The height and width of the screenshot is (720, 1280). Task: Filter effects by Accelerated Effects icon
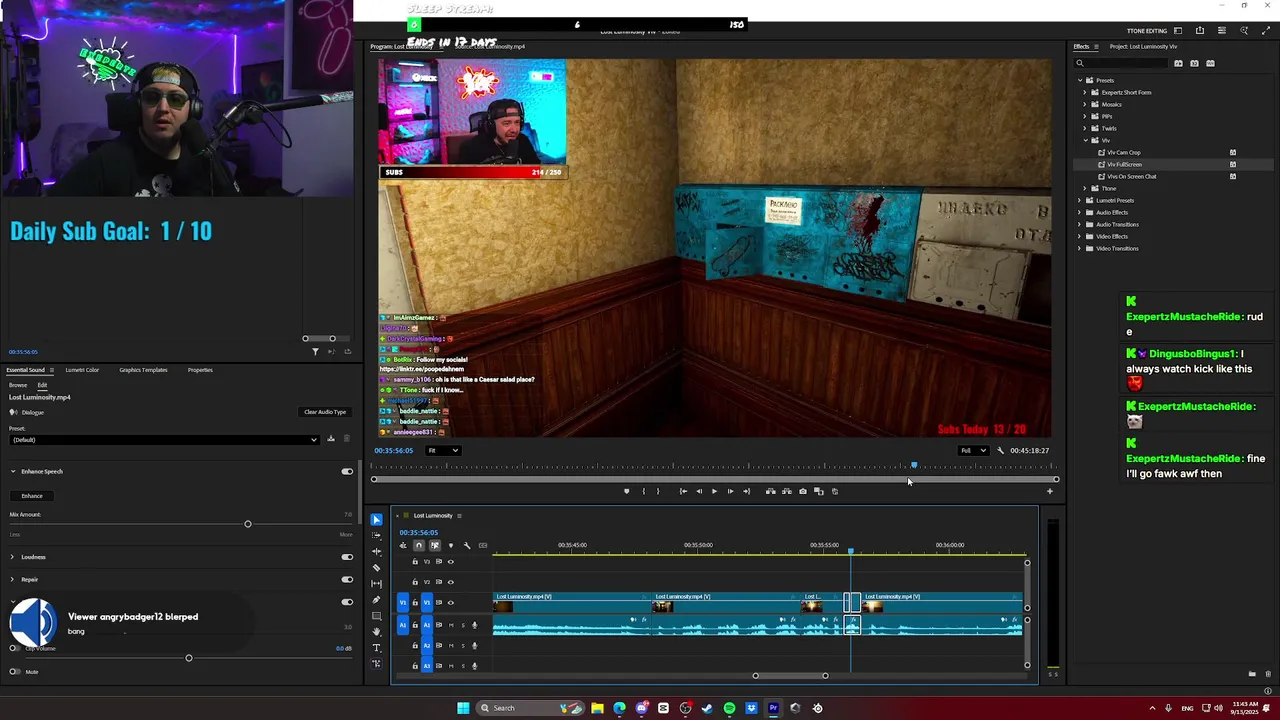1178,63
